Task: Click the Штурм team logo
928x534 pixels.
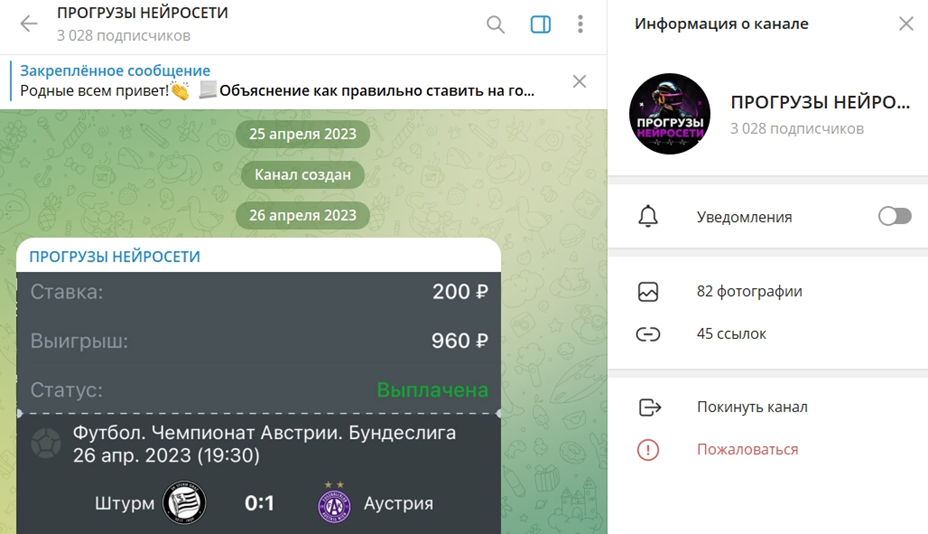Action: 185,503
